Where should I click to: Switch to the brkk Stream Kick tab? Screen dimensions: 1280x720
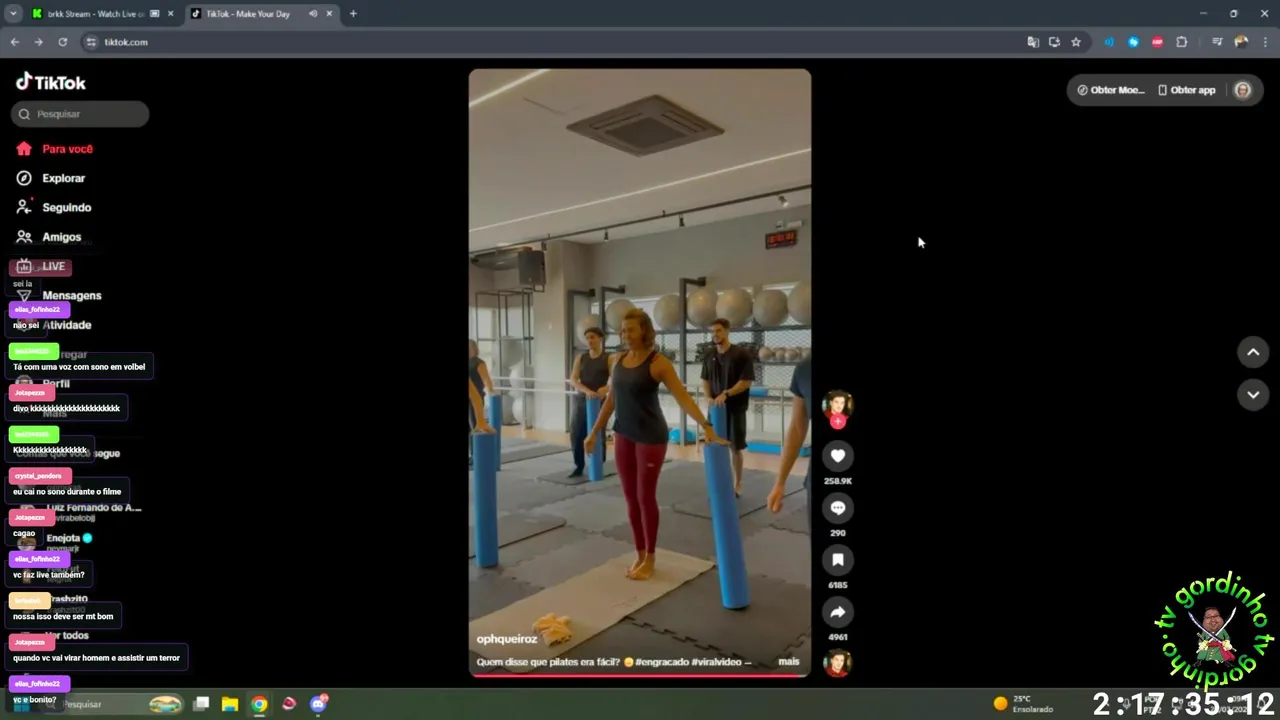tap(96, 14)
